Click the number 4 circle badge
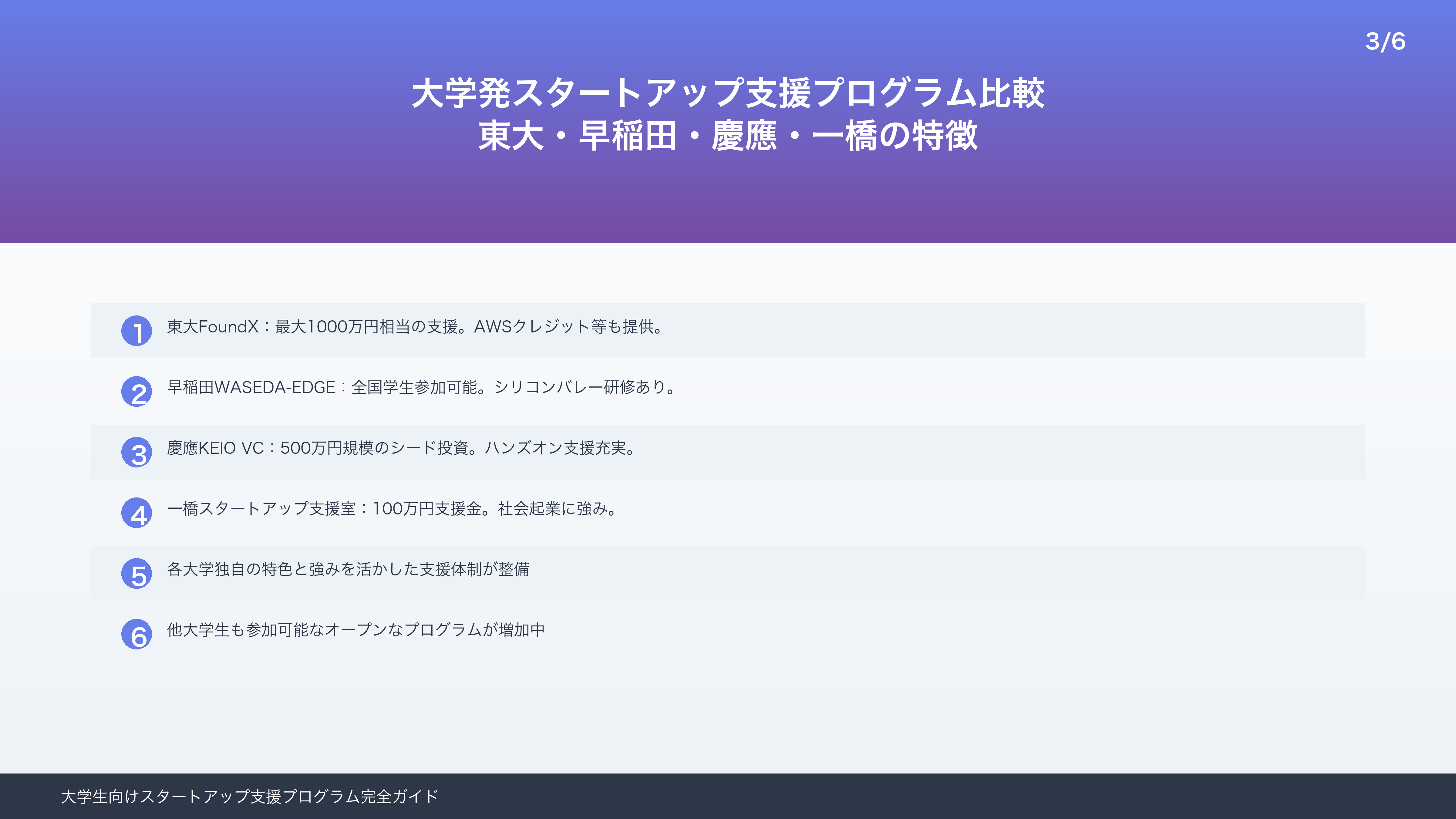The height and width of the screenshot is (819, 1456). coord(137,513)
